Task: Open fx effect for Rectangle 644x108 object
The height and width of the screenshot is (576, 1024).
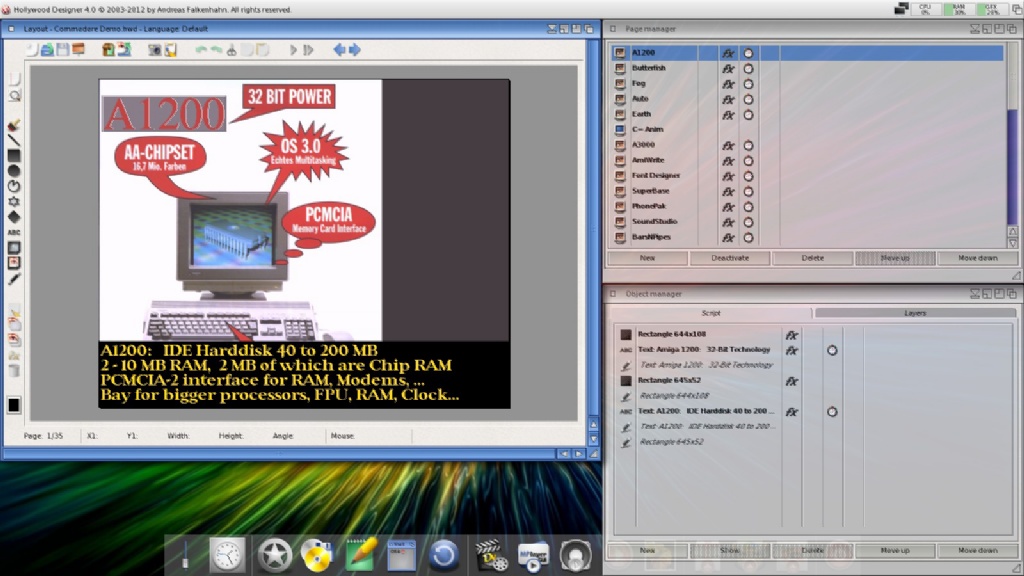Action: coord(792,335)
